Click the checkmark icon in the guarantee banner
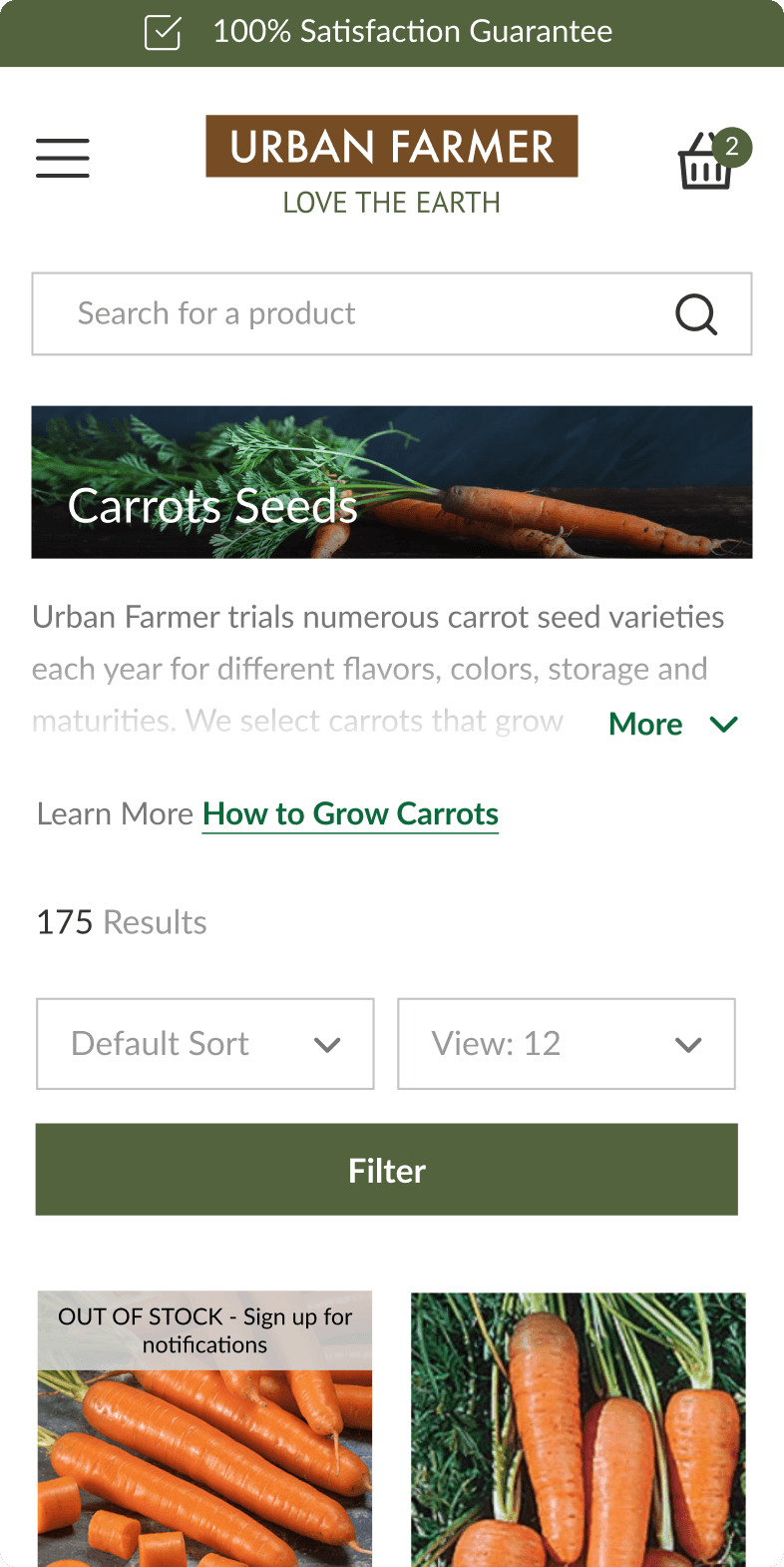 coord(162,32)
